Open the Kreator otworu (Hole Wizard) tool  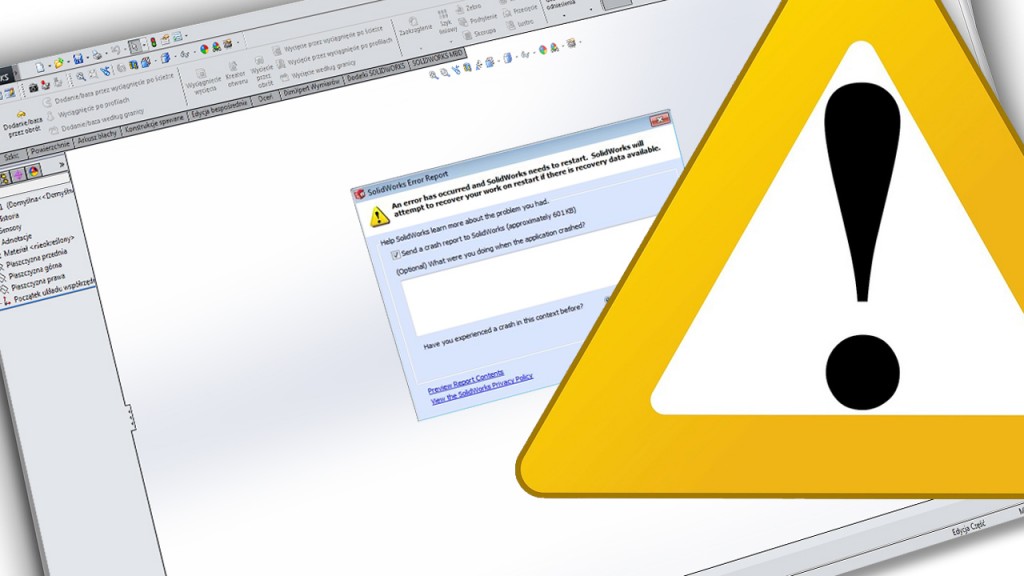click(233, 68)
